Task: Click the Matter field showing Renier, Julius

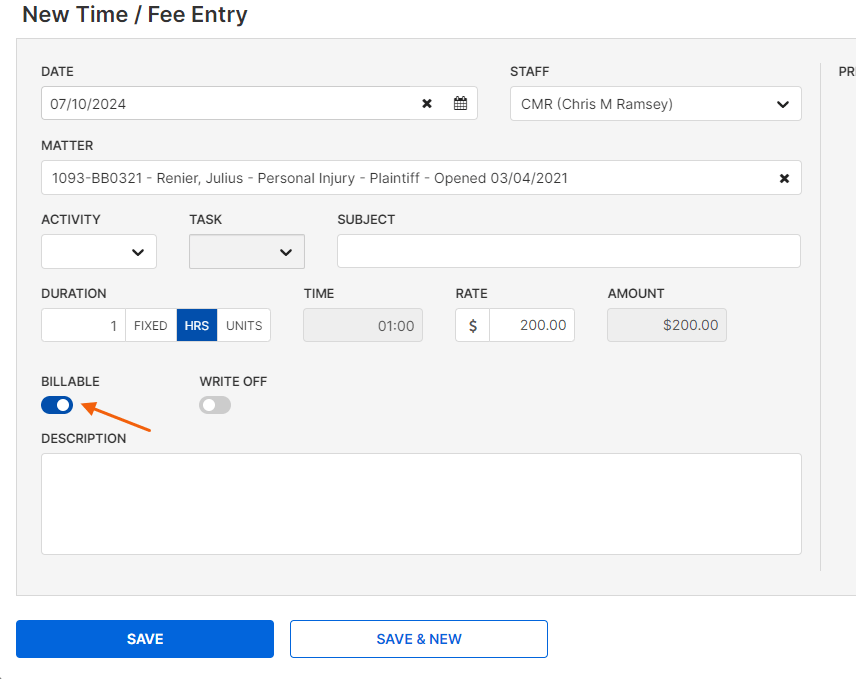Action: pos(400,178)
